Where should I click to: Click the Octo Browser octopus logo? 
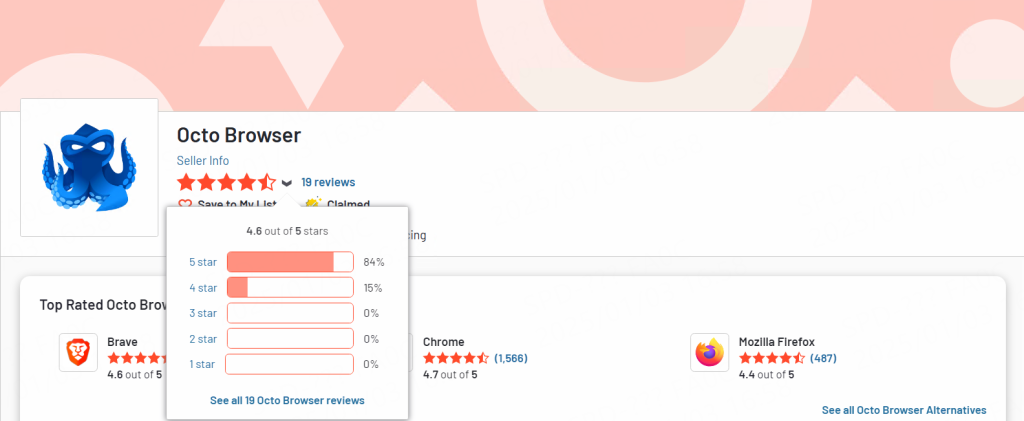click(x=89, y=167)
